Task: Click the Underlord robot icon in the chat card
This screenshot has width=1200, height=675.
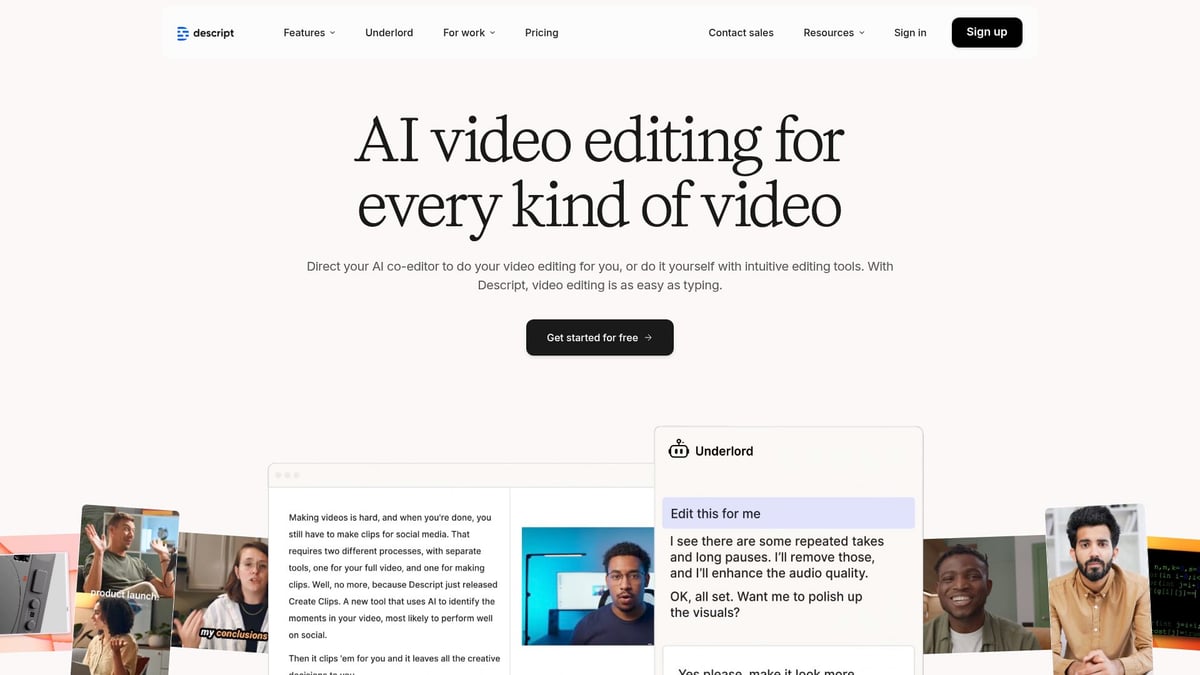Action: click(x=679, y=450)
